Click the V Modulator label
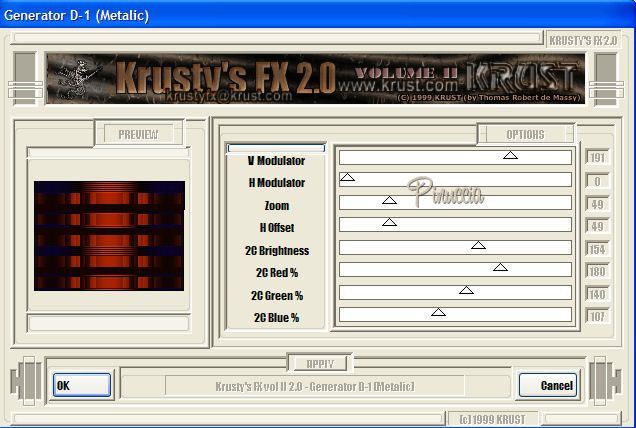 point(276,161)
